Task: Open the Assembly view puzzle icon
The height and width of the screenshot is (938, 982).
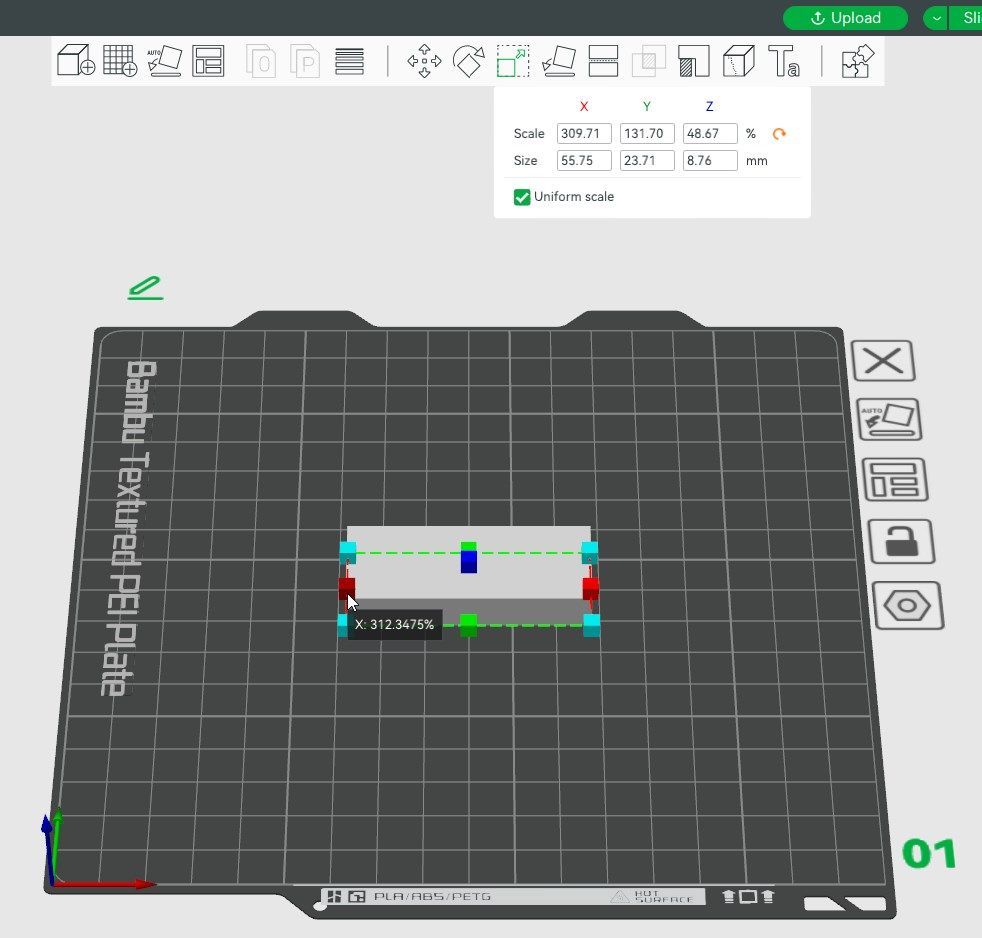Action: pyautogui.click(x=857, y=61)
